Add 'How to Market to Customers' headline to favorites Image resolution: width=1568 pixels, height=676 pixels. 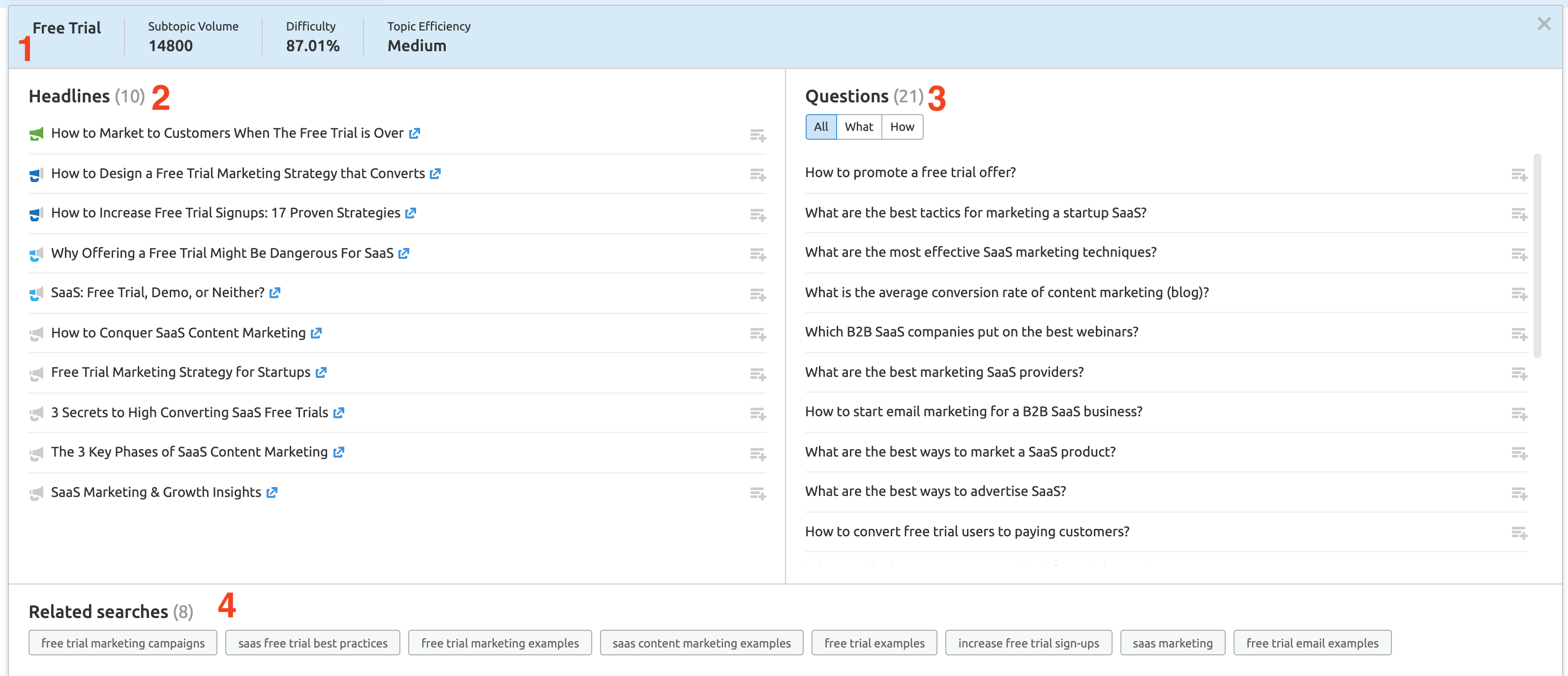[x=757, y=135]
